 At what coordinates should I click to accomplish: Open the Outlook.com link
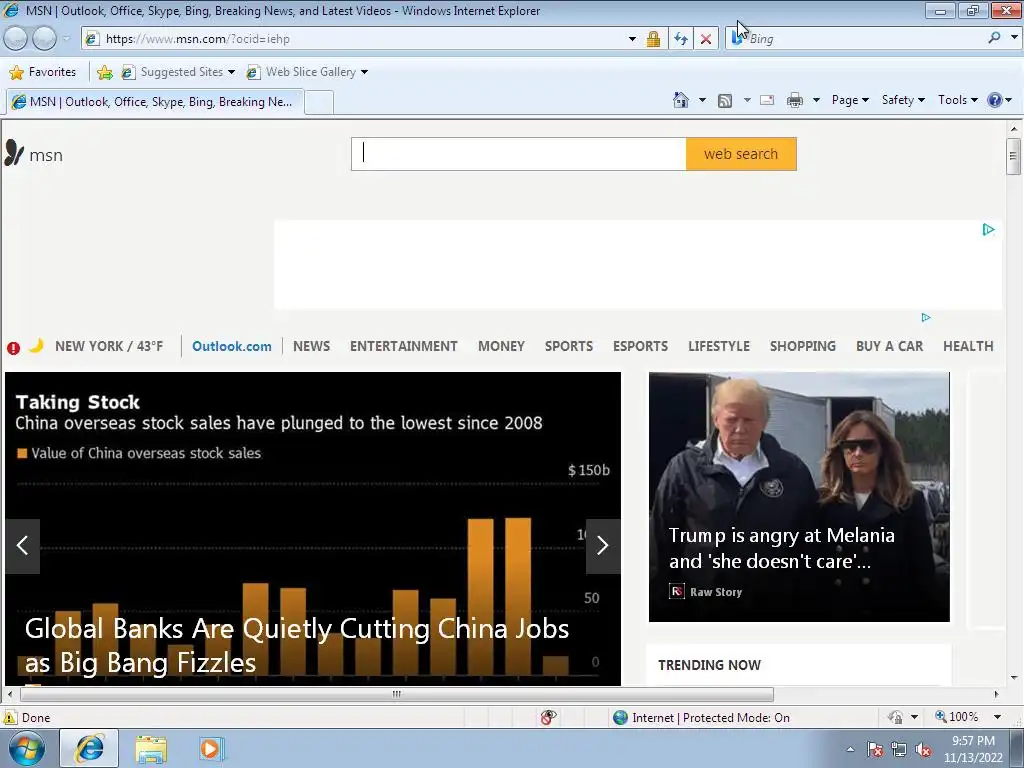point(232,346)
